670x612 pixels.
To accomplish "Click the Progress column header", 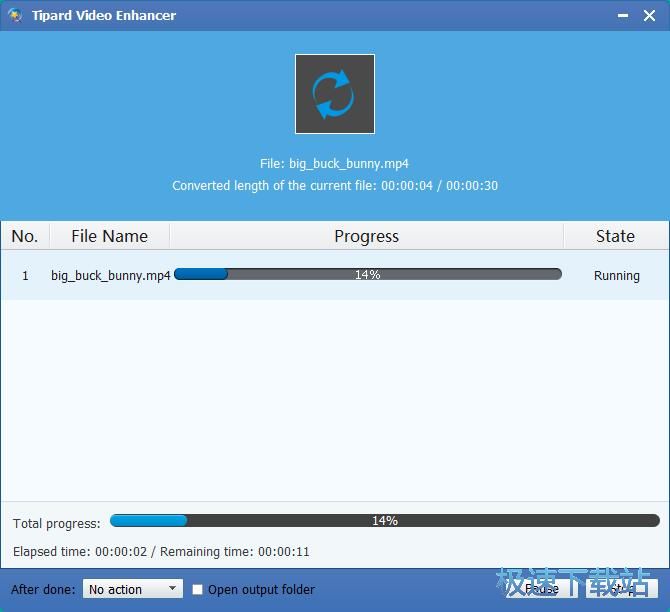I will tap(367, 236).
